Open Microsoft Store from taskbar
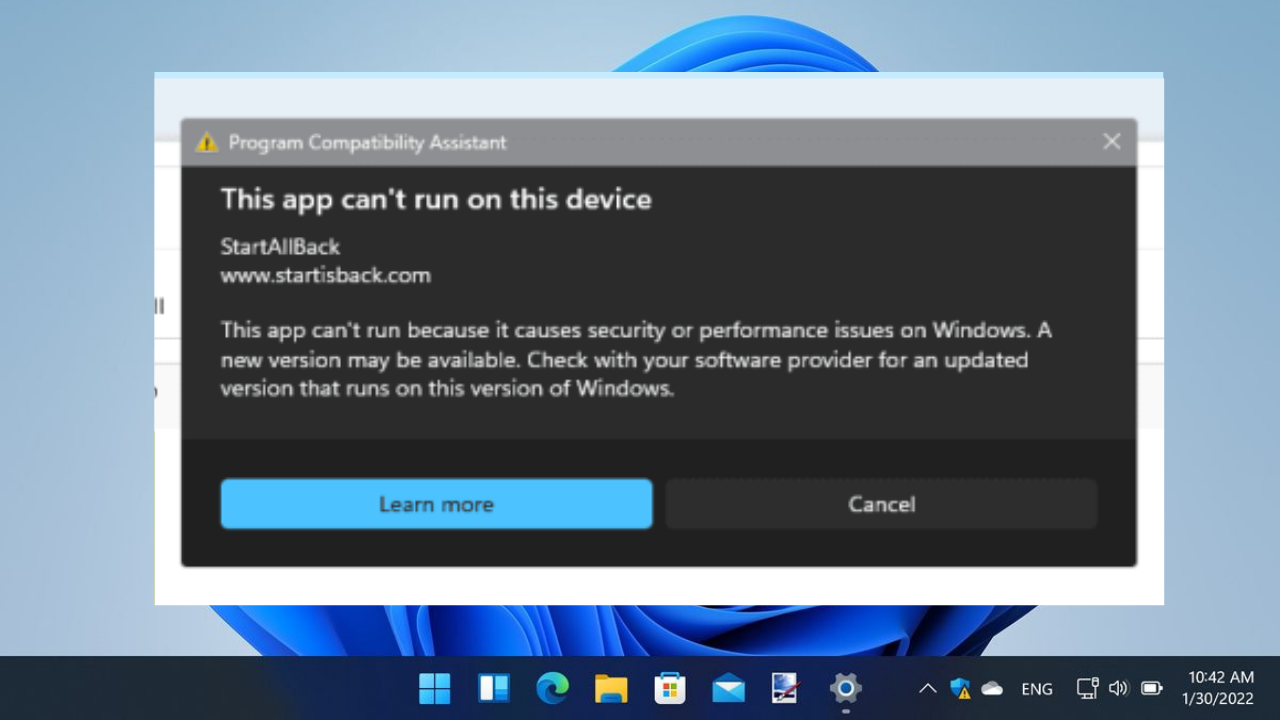The width and height of the screenshot is (1280, 720). click(669, 688)
